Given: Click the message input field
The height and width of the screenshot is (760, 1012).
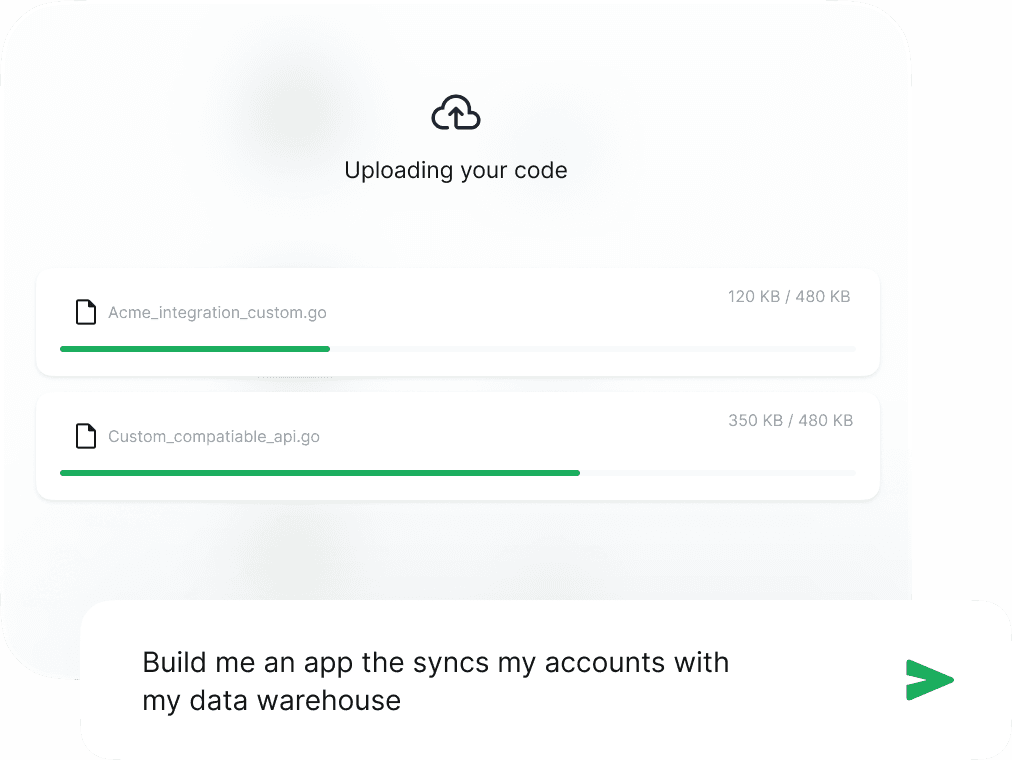Looking at the screenshot, I should 450,680.
